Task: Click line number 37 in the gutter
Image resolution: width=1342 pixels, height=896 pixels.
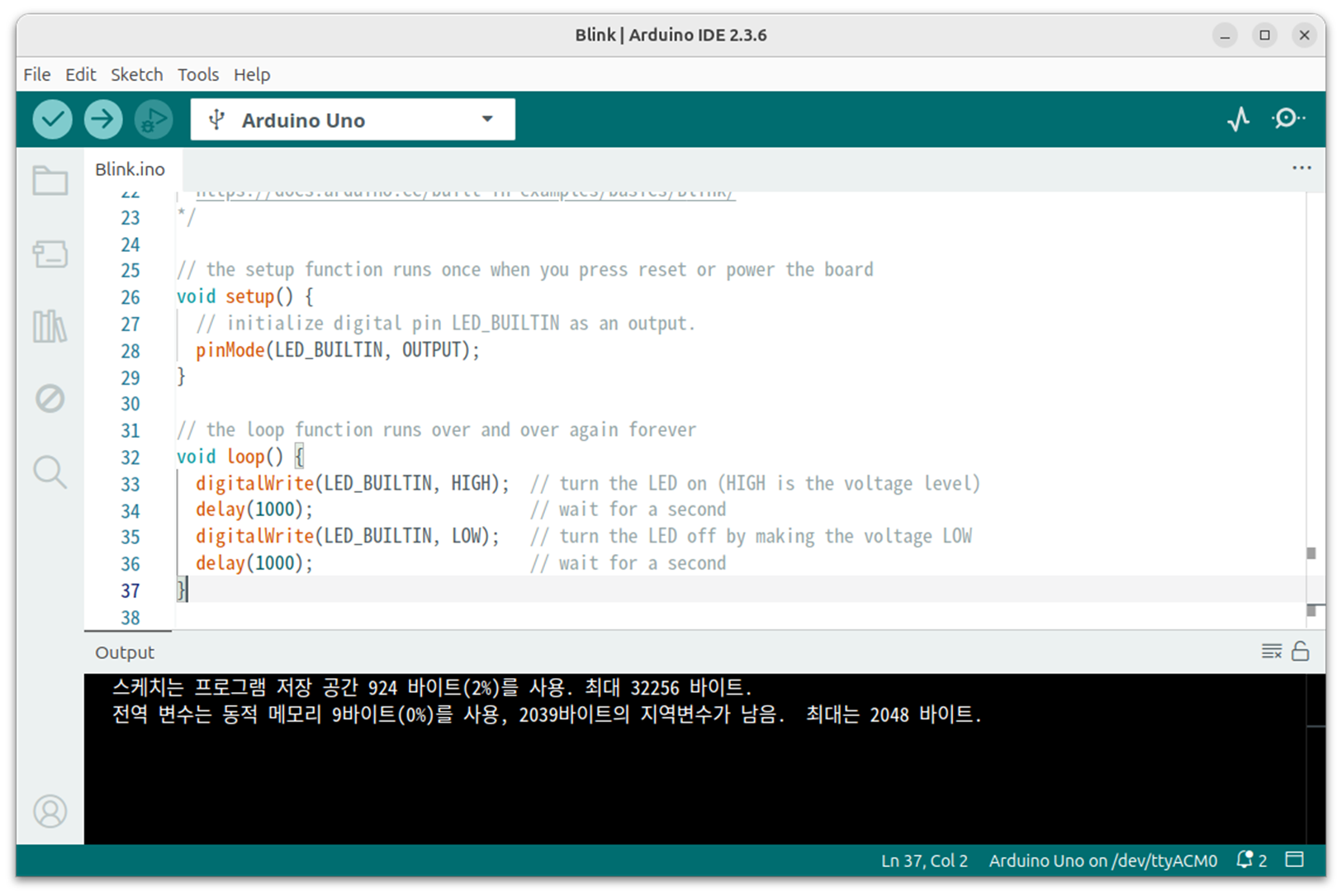Action: pyautogui.click(x=130, y=591)
